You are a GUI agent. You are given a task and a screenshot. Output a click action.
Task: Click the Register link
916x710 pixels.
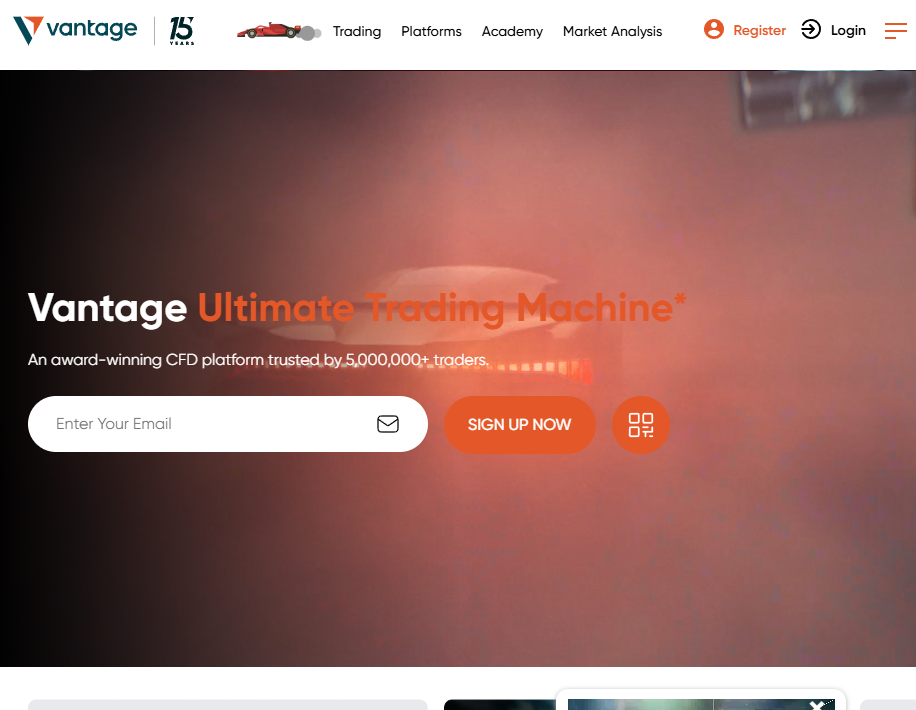pyautogui.click(x=759, y=30)
